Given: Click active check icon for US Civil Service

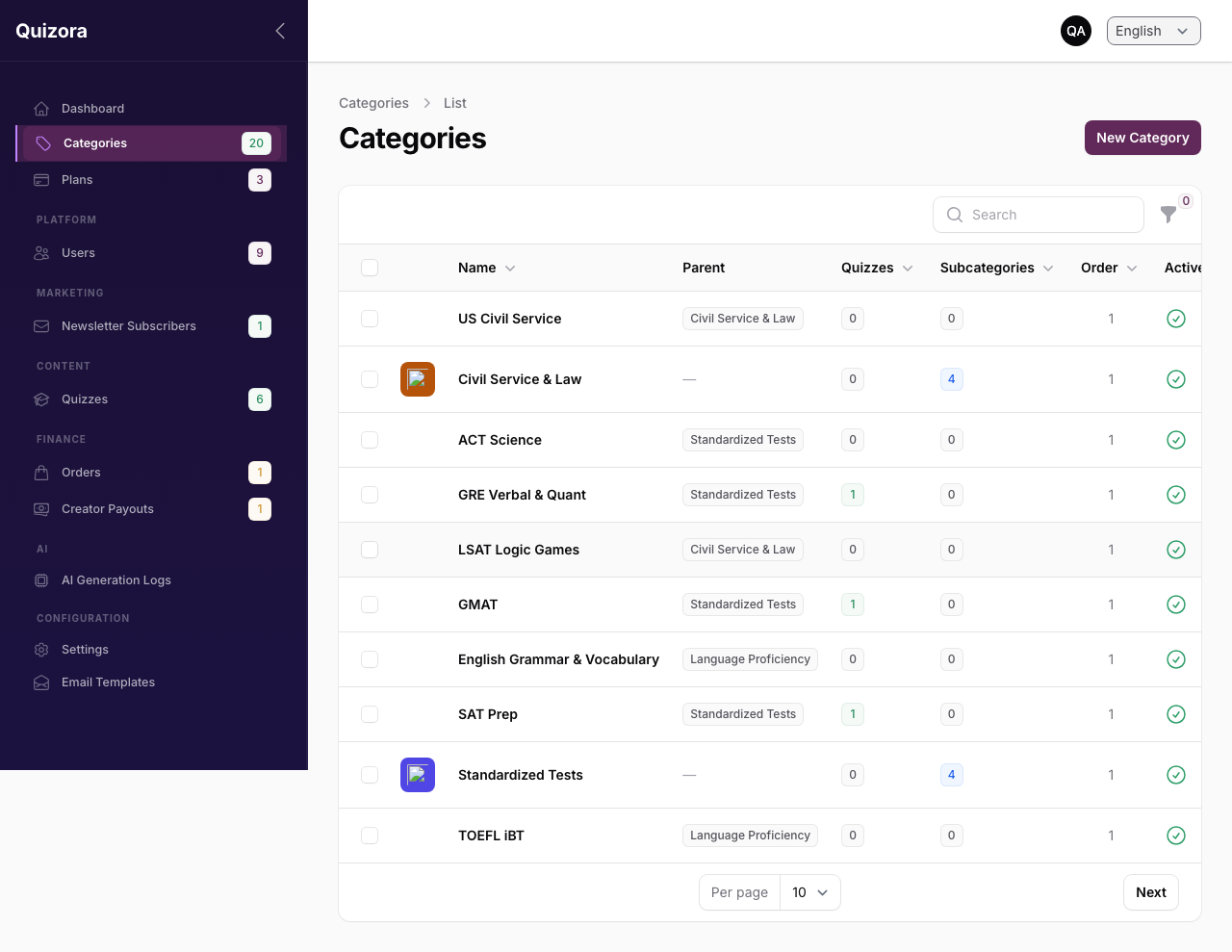Looking at the screenshot, I should [1176, 319].
